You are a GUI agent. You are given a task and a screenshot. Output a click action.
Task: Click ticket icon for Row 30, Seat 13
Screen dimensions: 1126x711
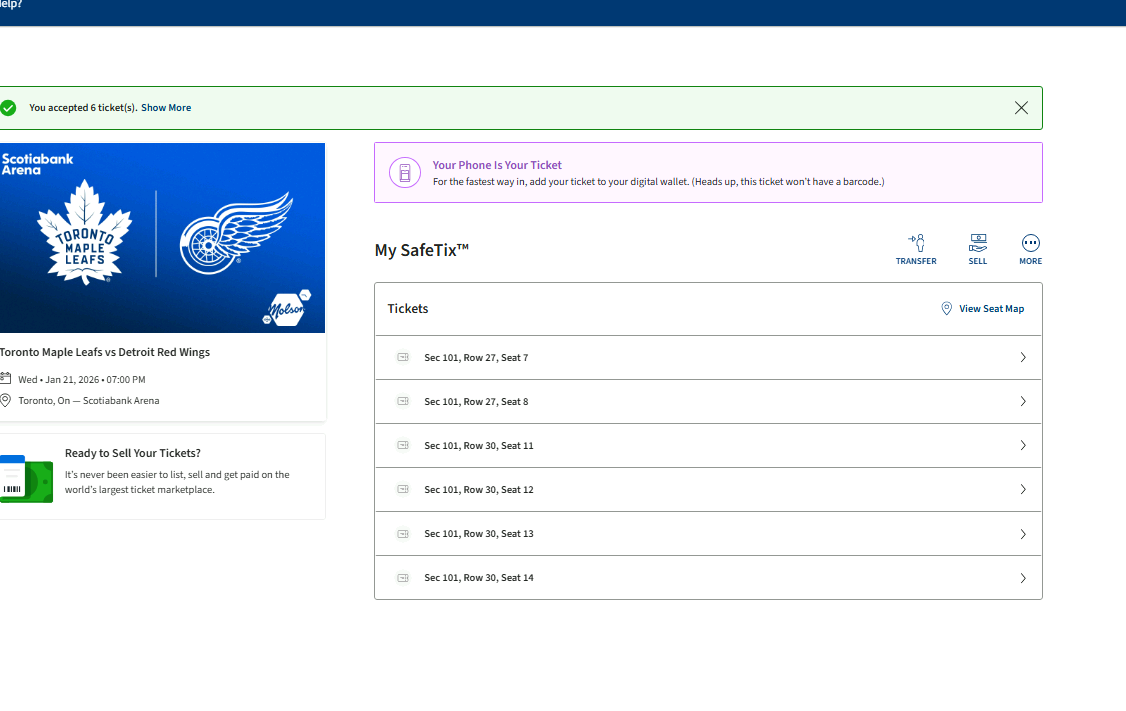404,534
